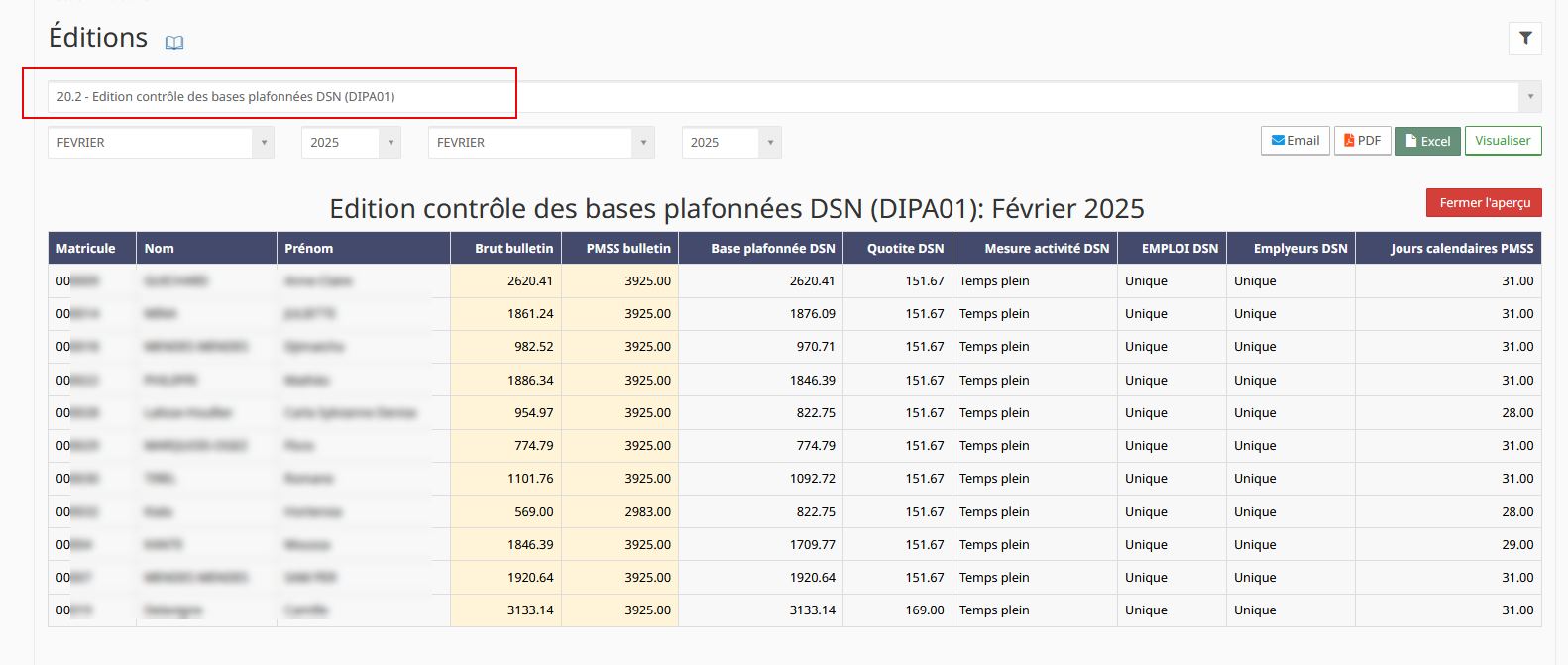Open the second 2025 year dropdown

tap(731, 143)
